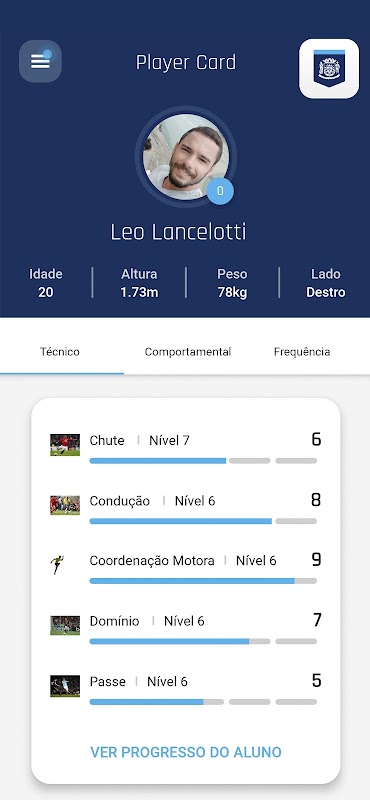The height and width of the screenshot is (800, 370).
Task: Tap the Lado Destro stat
Action: (x=326, y=283)
